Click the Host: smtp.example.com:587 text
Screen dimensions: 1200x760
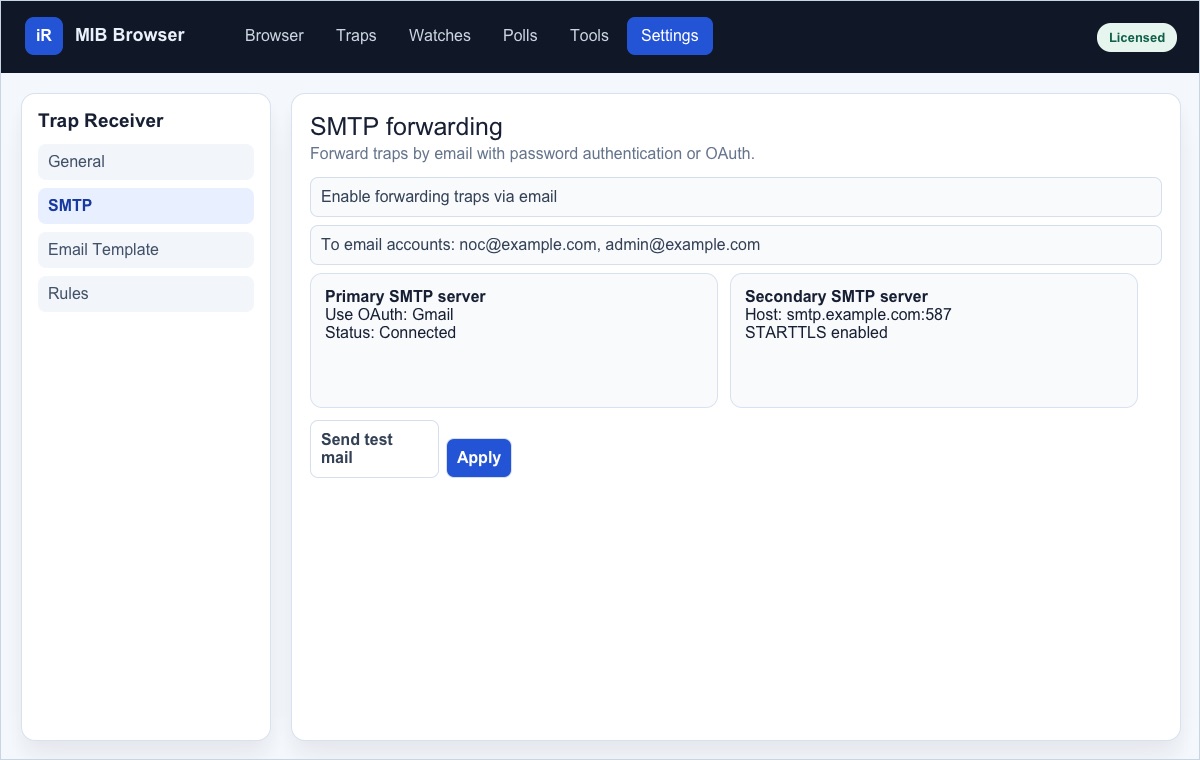click(x=848, y=315)
